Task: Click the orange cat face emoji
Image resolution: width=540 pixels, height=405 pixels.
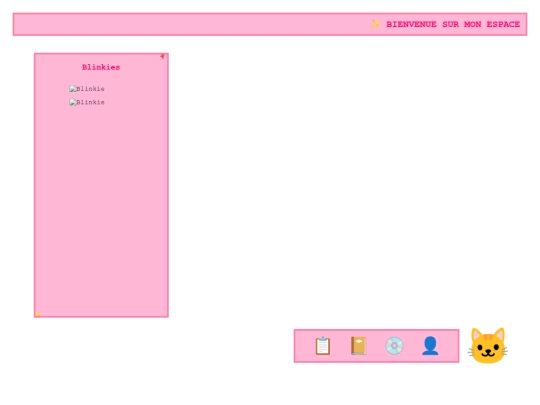Action: coord(488,346)
